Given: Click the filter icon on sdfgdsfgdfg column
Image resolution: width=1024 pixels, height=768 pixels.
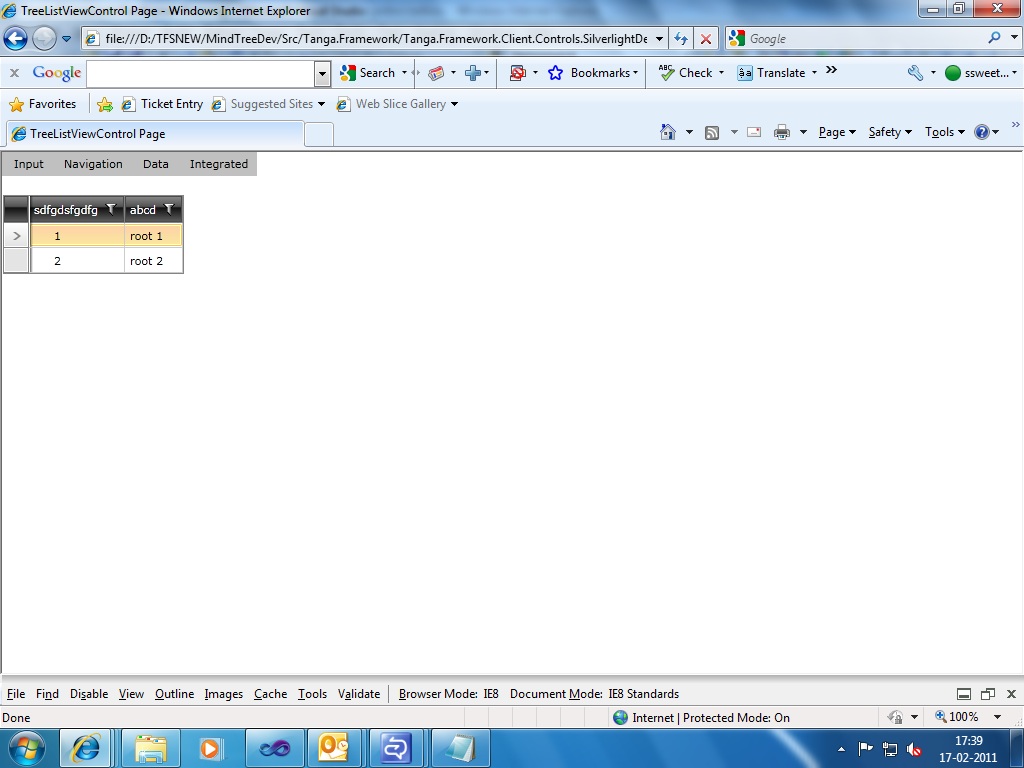Looking at the screenshot, I should click(111, 209).
